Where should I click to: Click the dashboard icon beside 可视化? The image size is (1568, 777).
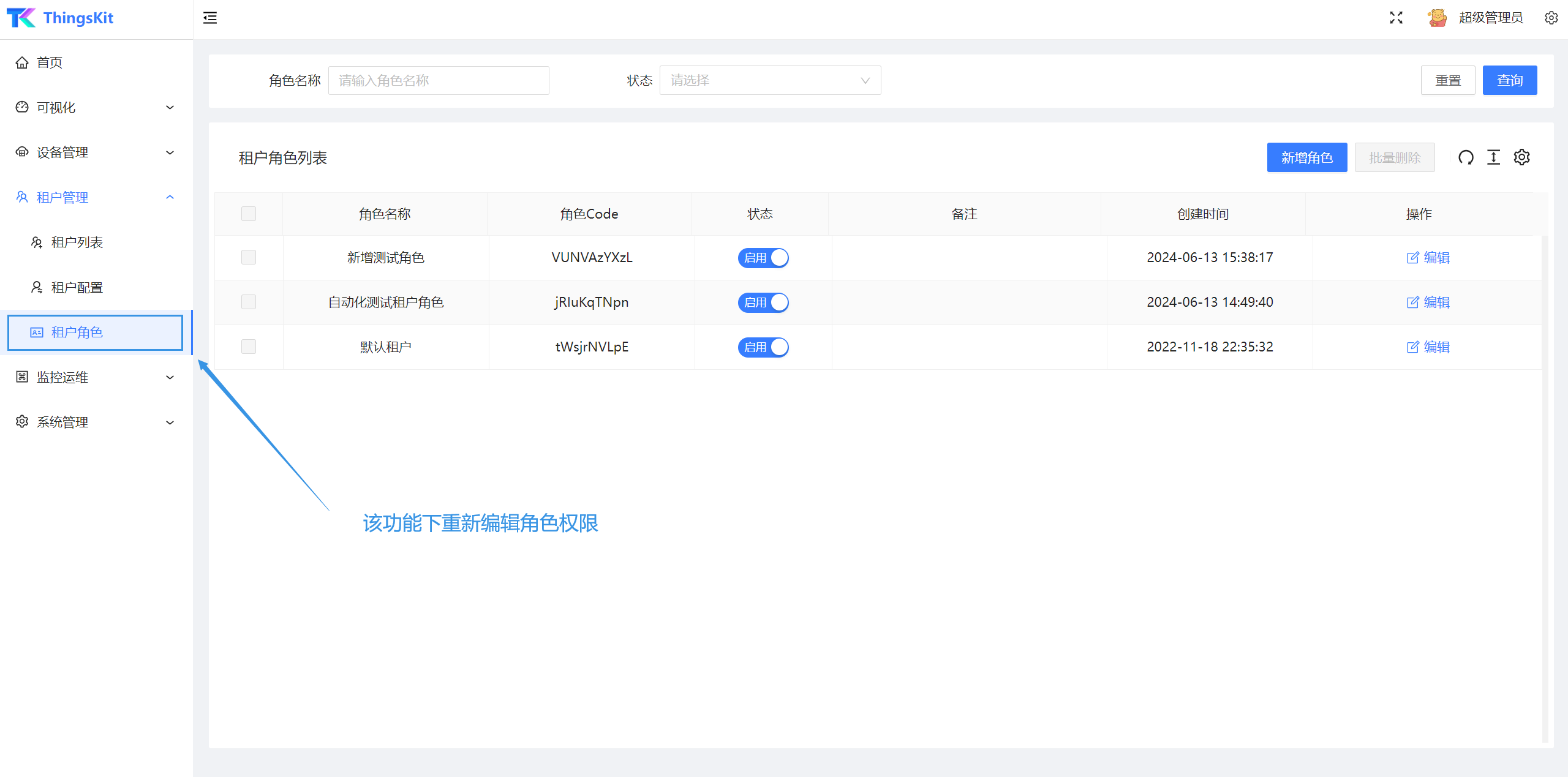click(x=22, y=107)
